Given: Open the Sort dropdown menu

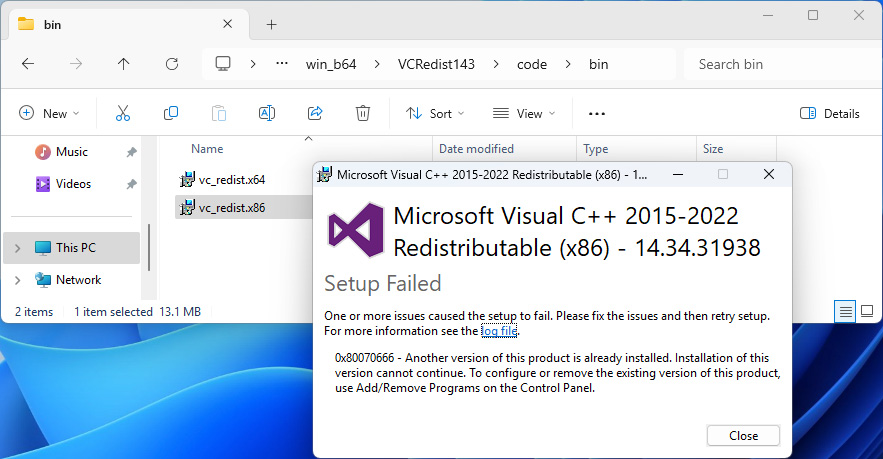Looking at the screenshot, I should tap(436, 114).
